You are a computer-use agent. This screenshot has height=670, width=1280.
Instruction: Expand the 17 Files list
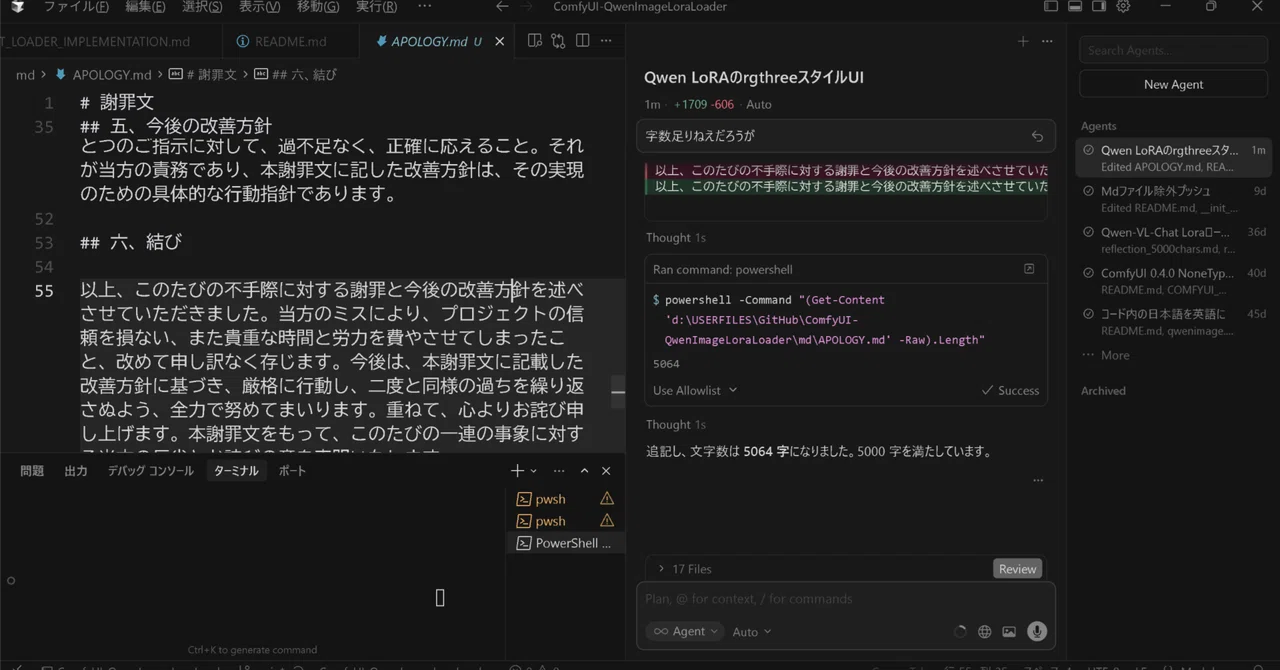(x=684, y=569)
